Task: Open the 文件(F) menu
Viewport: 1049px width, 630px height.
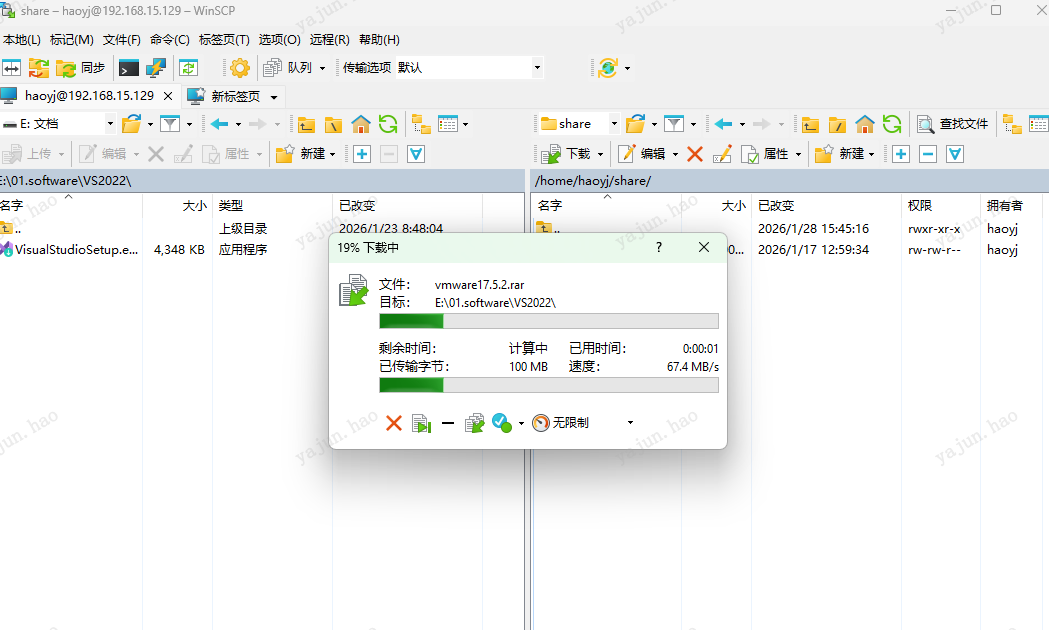Action: [x=121, y=39]
